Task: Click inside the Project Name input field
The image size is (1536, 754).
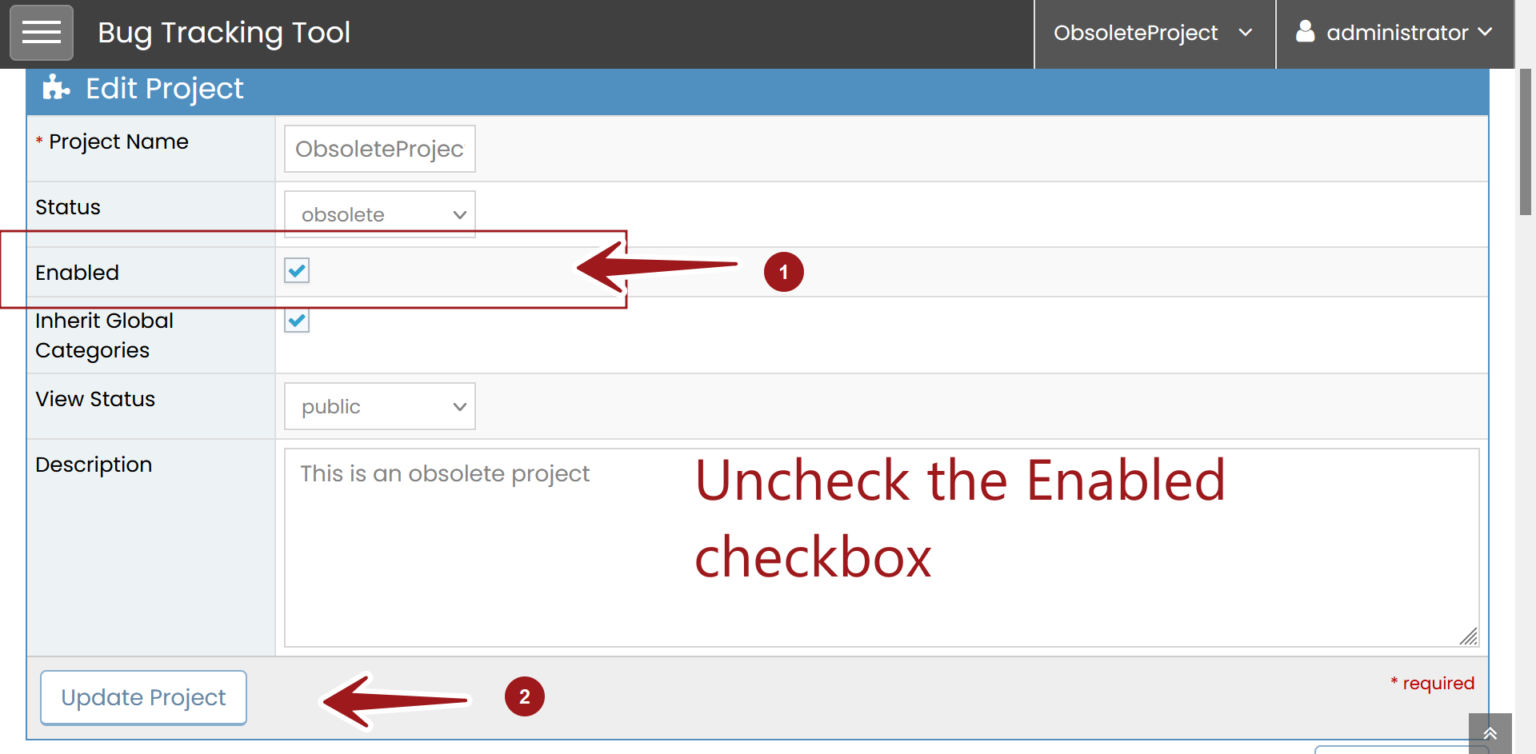Action: pyautogui.click(x=379, y=148)
